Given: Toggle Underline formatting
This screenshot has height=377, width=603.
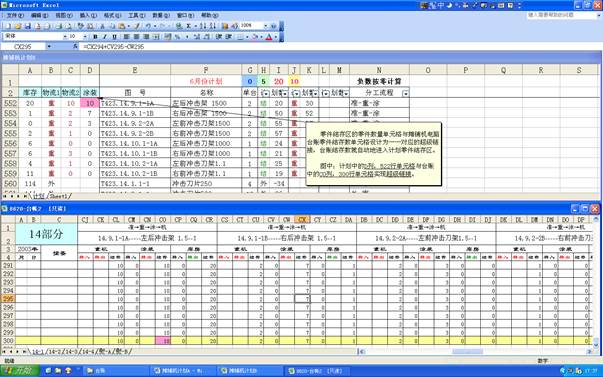Looking at the screenshot, I should [x=114, y=37].
